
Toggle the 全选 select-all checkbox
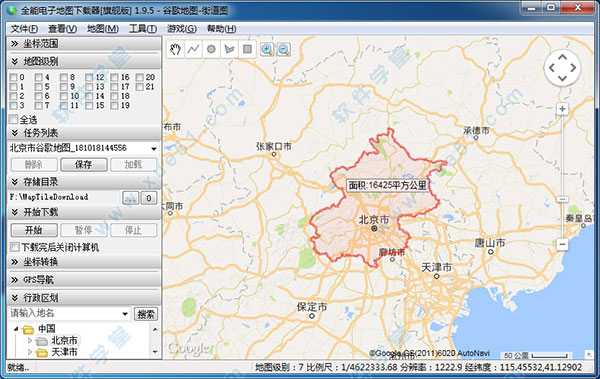coord(13,119)
